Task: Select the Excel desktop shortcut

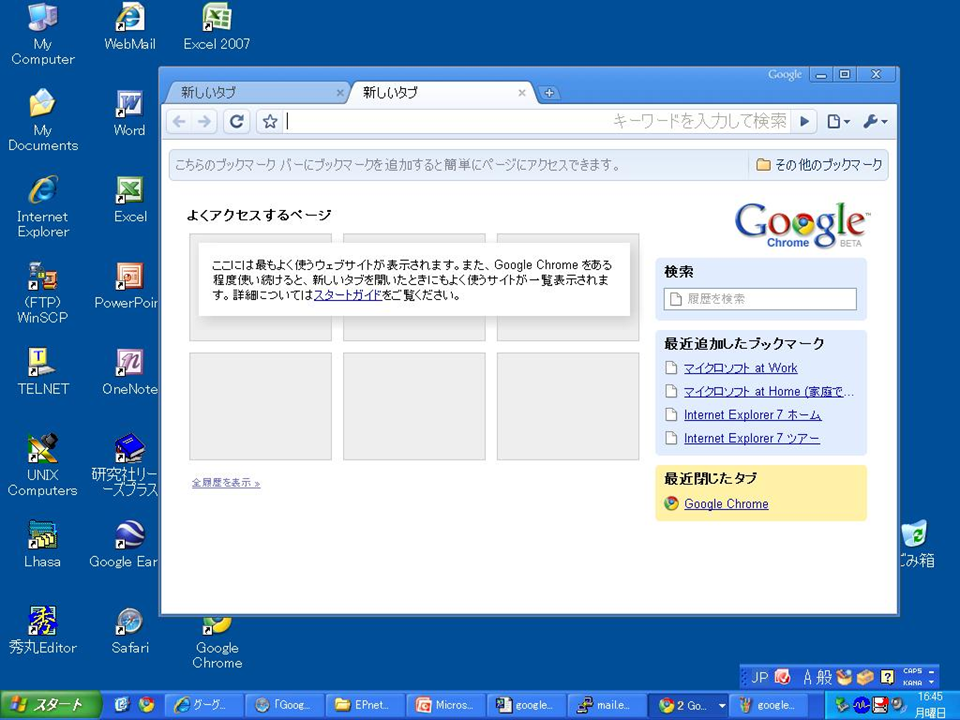Action: 130,200
